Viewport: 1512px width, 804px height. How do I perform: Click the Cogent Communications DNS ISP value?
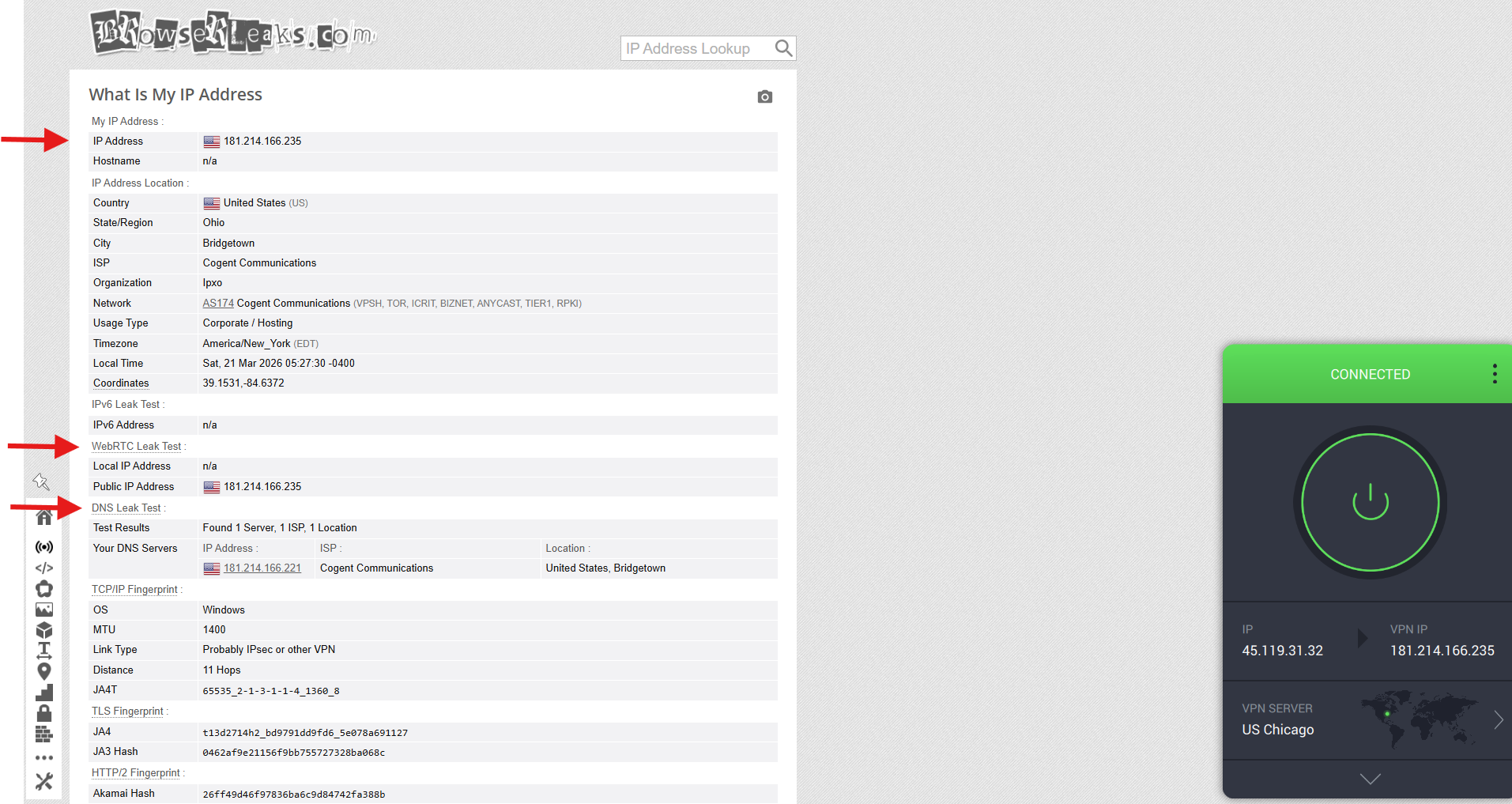point(376,568)
